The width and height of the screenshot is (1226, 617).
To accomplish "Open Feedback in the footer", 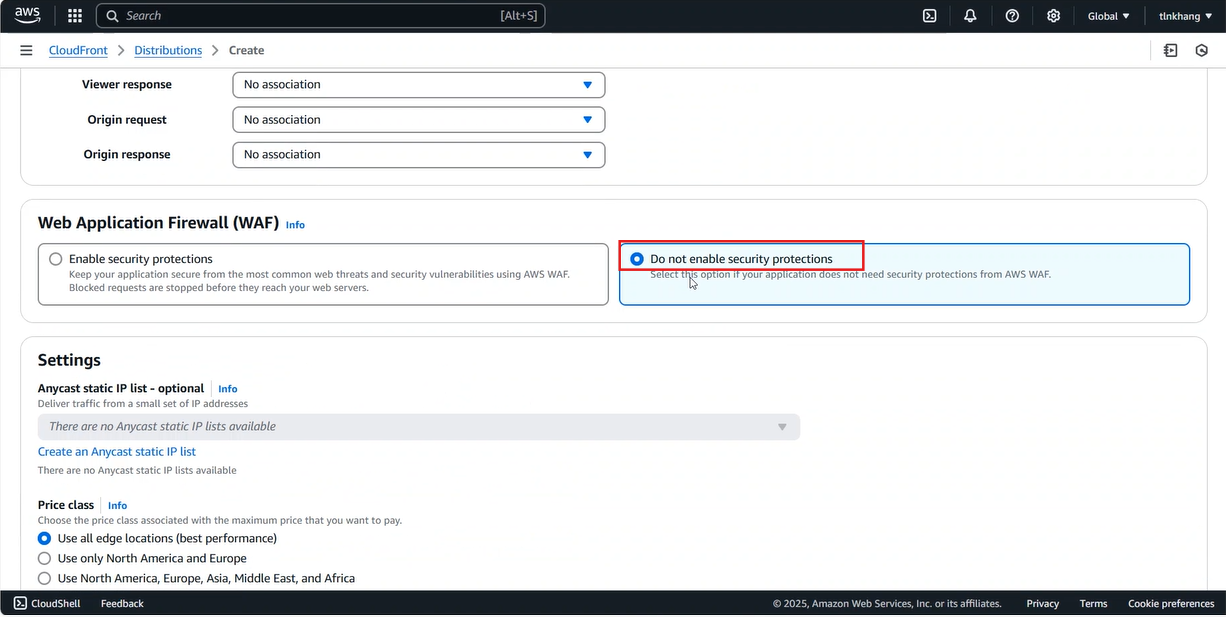I will click(122, 603).
